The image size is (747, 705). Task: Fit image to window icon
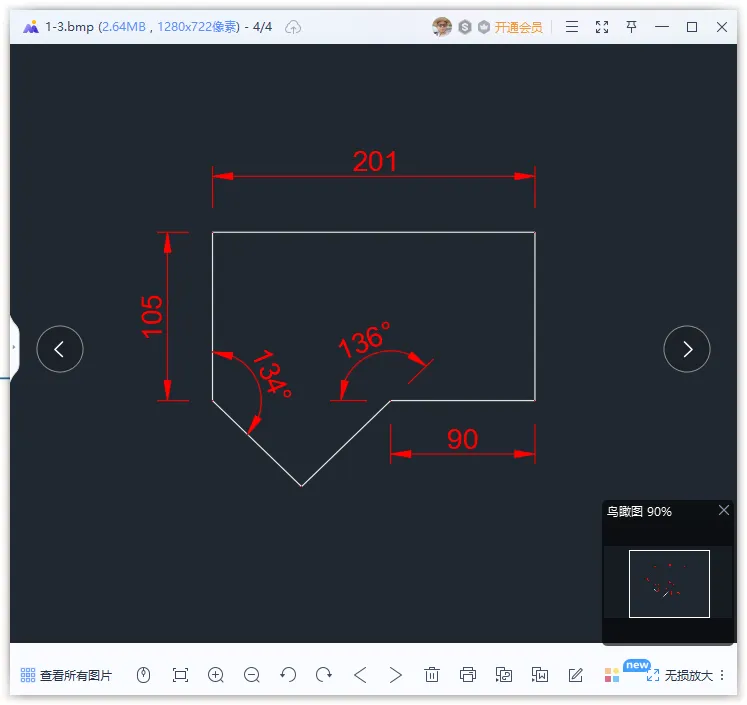click(x=180, y=675)
